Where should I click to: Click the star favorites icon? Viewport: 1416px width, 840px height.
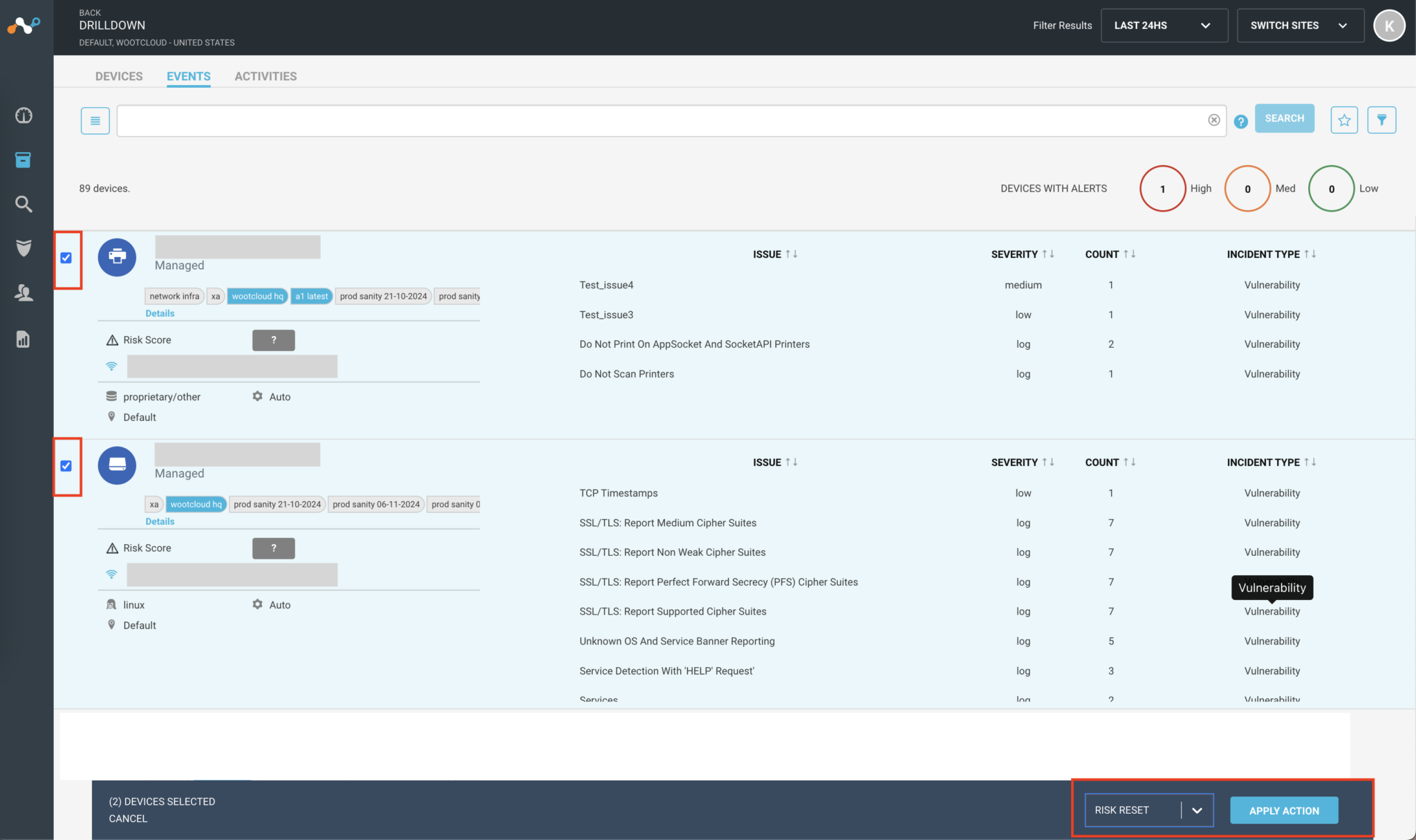pos(1344,120)
